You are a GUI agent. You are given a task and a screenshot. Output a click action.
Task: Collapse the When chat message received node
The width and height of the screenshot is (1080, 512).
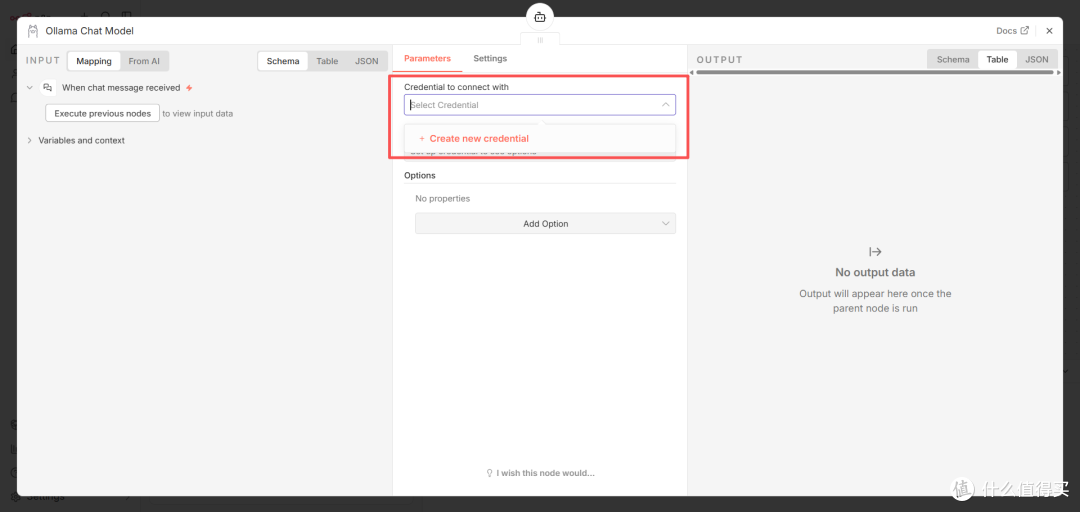pos(30,88)
